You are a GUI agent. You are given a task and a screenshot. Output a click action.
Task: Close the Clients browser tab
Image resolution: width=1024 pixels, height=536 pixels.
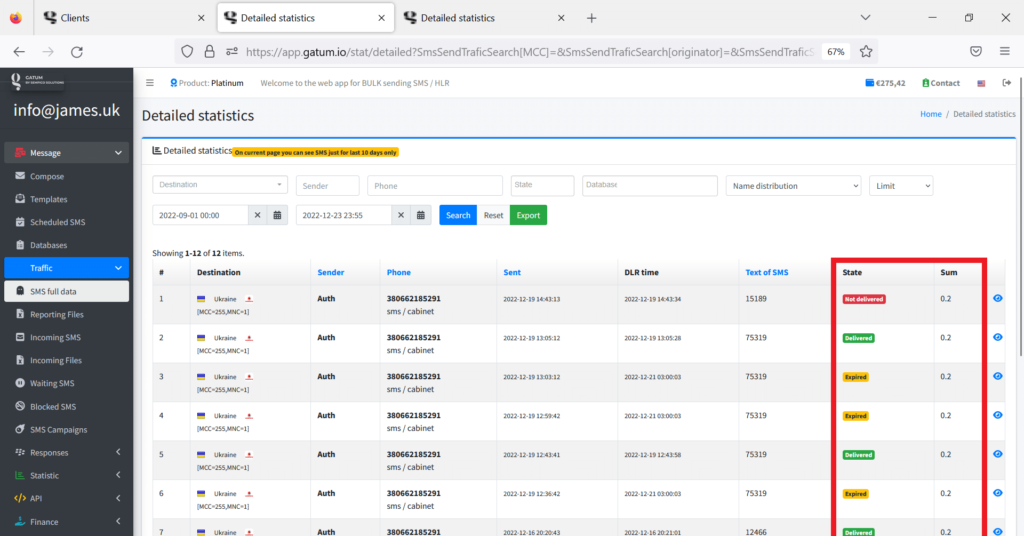[201, 18]
